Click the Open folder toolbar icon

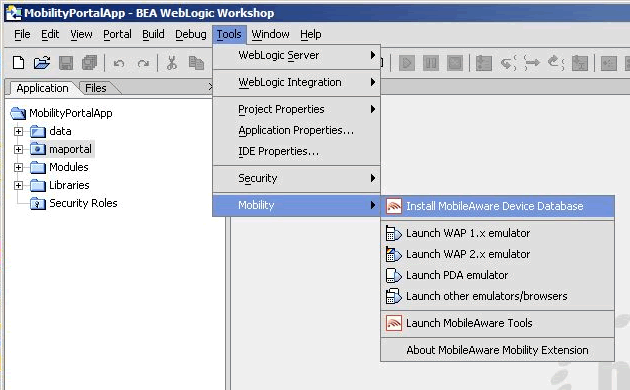(42, 63)
